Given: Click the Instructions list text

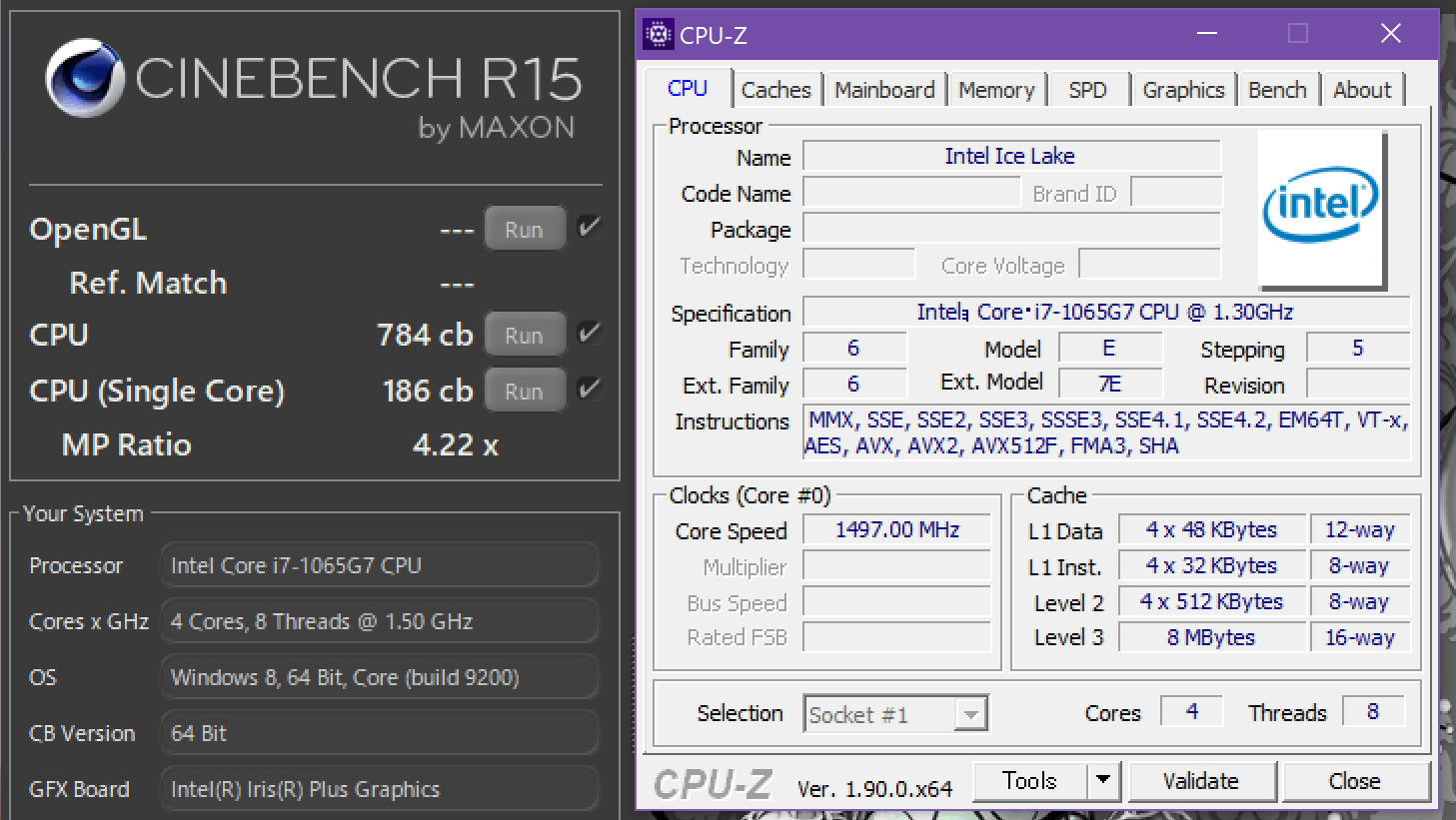Looking at the screenshot, I should tap(1107, 432).
